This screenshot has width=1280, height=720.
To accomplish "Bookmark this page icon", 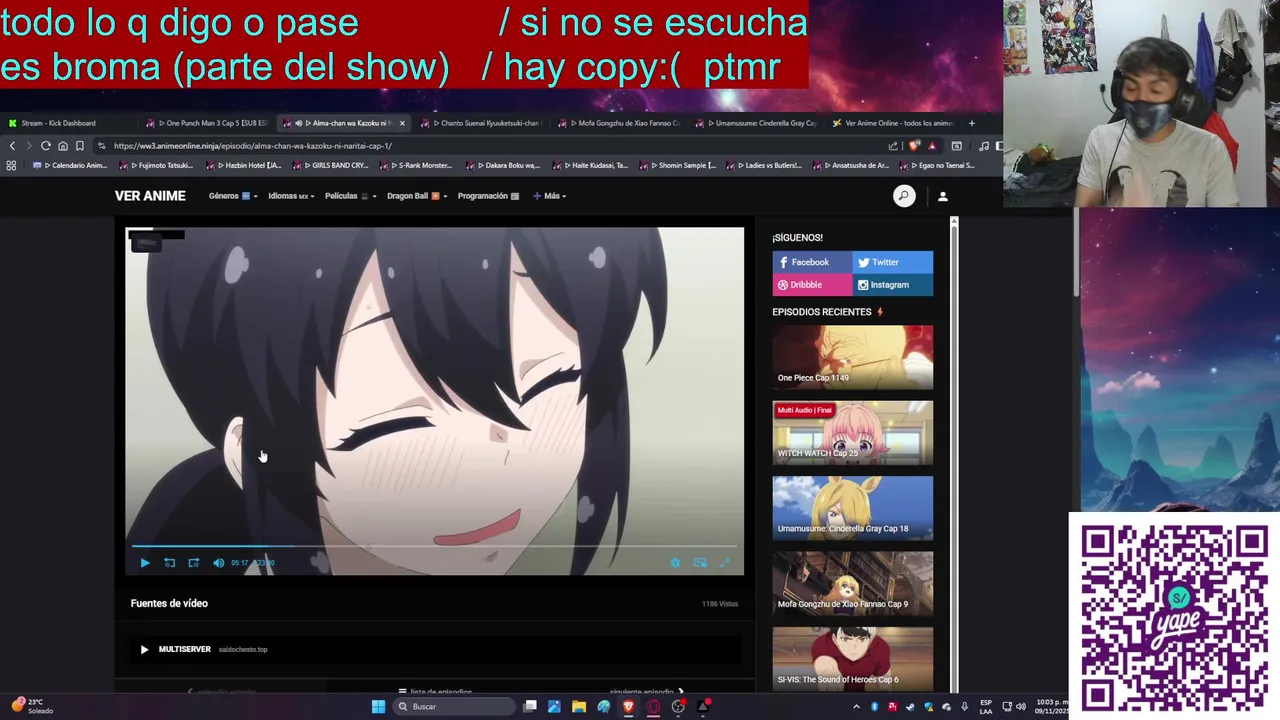I will pos(80,146).
